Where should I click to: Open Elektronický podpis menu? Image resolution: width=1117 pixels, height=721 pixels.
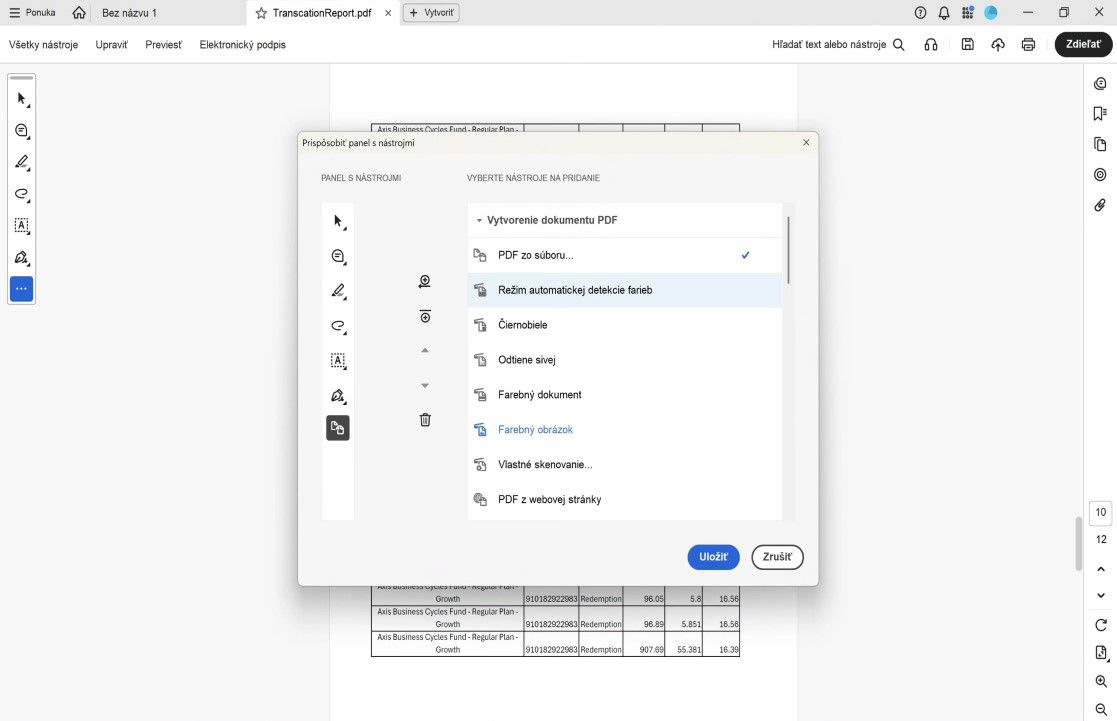pos(242,45)
